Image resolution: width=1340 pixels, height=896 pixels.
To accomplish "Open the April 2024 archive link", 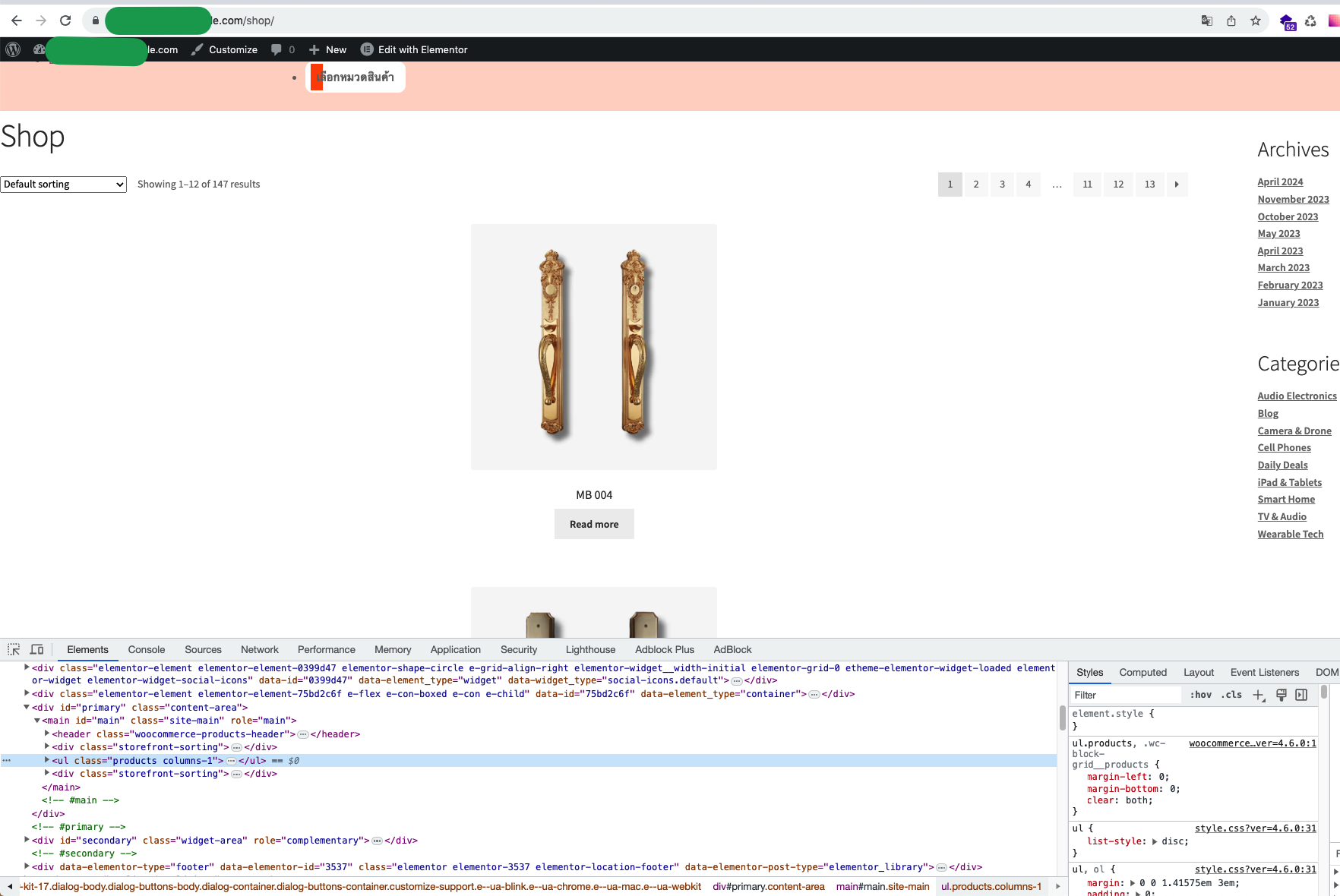I will pyautogui.click(x=1280, y=181).
